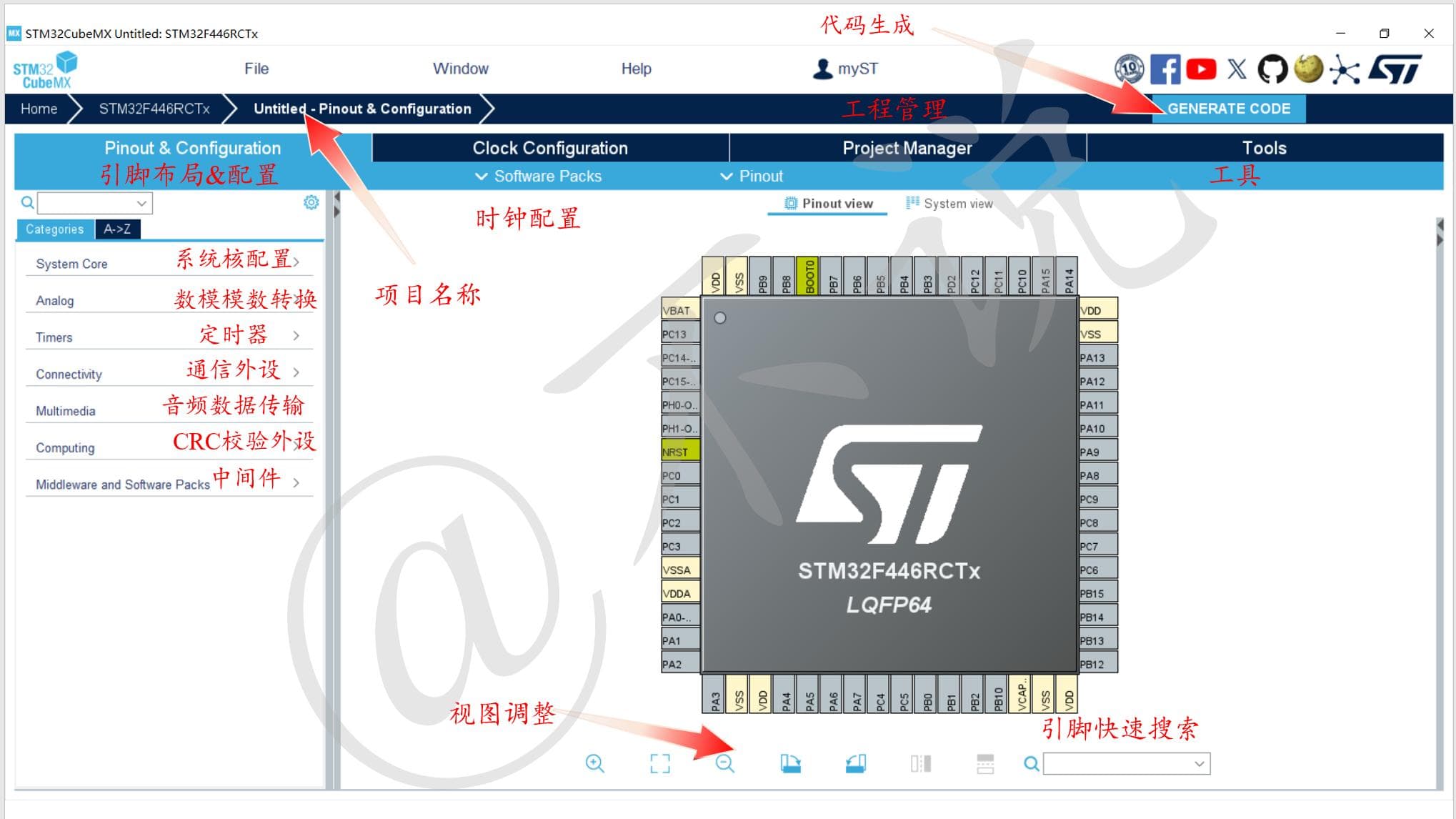Rotate chip view clockwise icon

pyautogui.click(x=790, y=763)
